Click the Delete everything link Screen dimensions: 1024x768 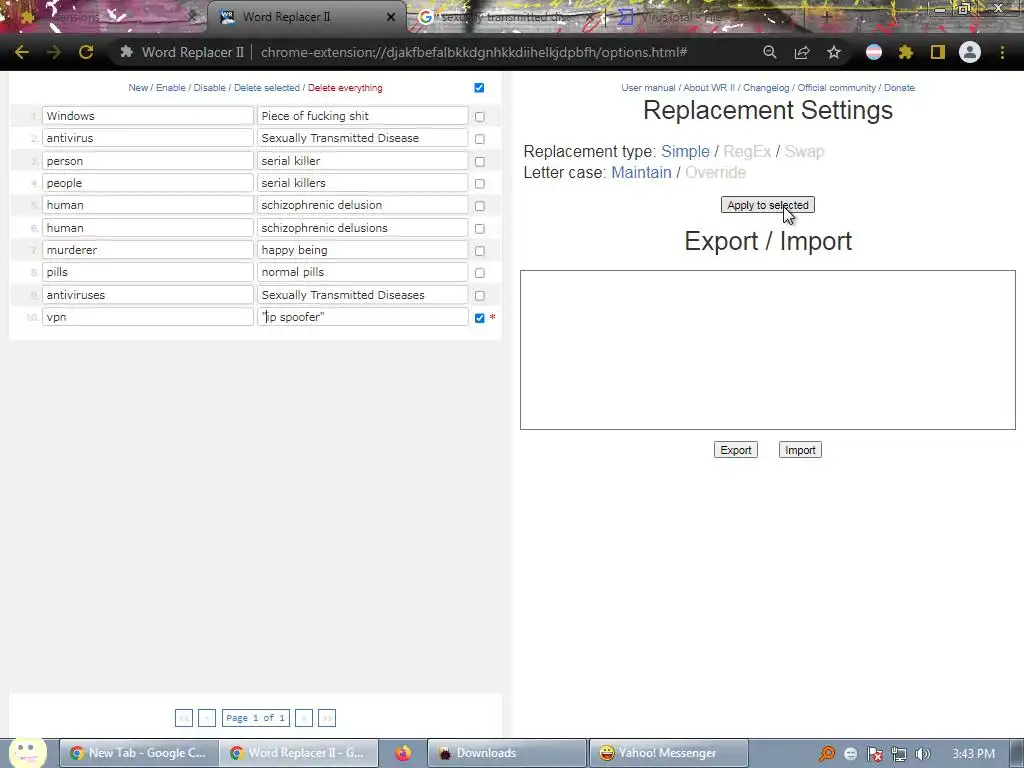coord(345,88)
